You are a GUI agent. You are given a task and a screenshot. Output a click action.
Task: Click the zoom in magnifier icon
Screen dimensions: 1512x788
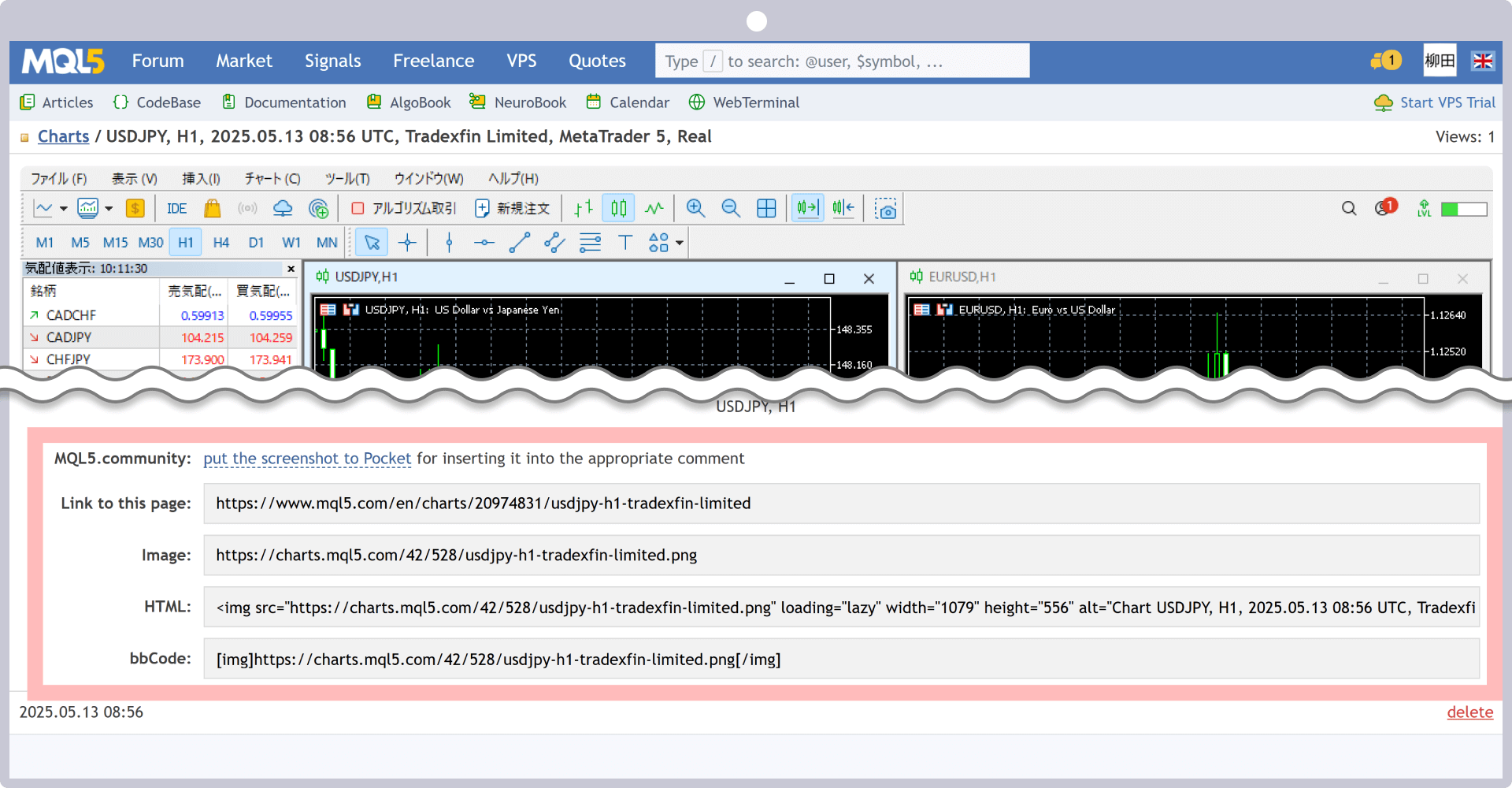click(x=695, y=208)
